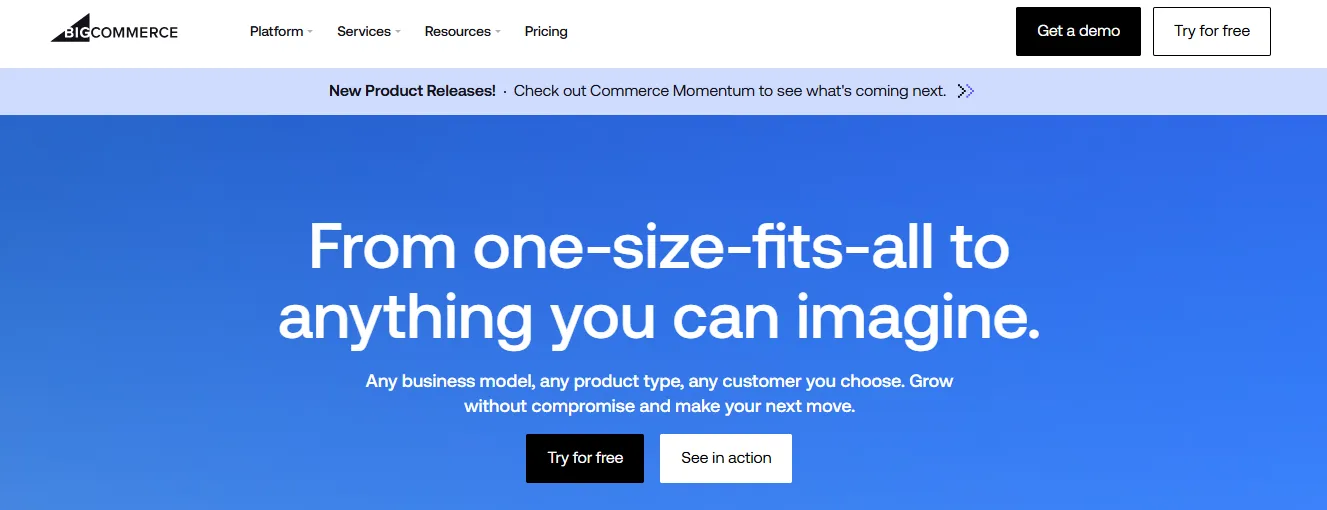Click the white See in action button

(x=726, y=458)
